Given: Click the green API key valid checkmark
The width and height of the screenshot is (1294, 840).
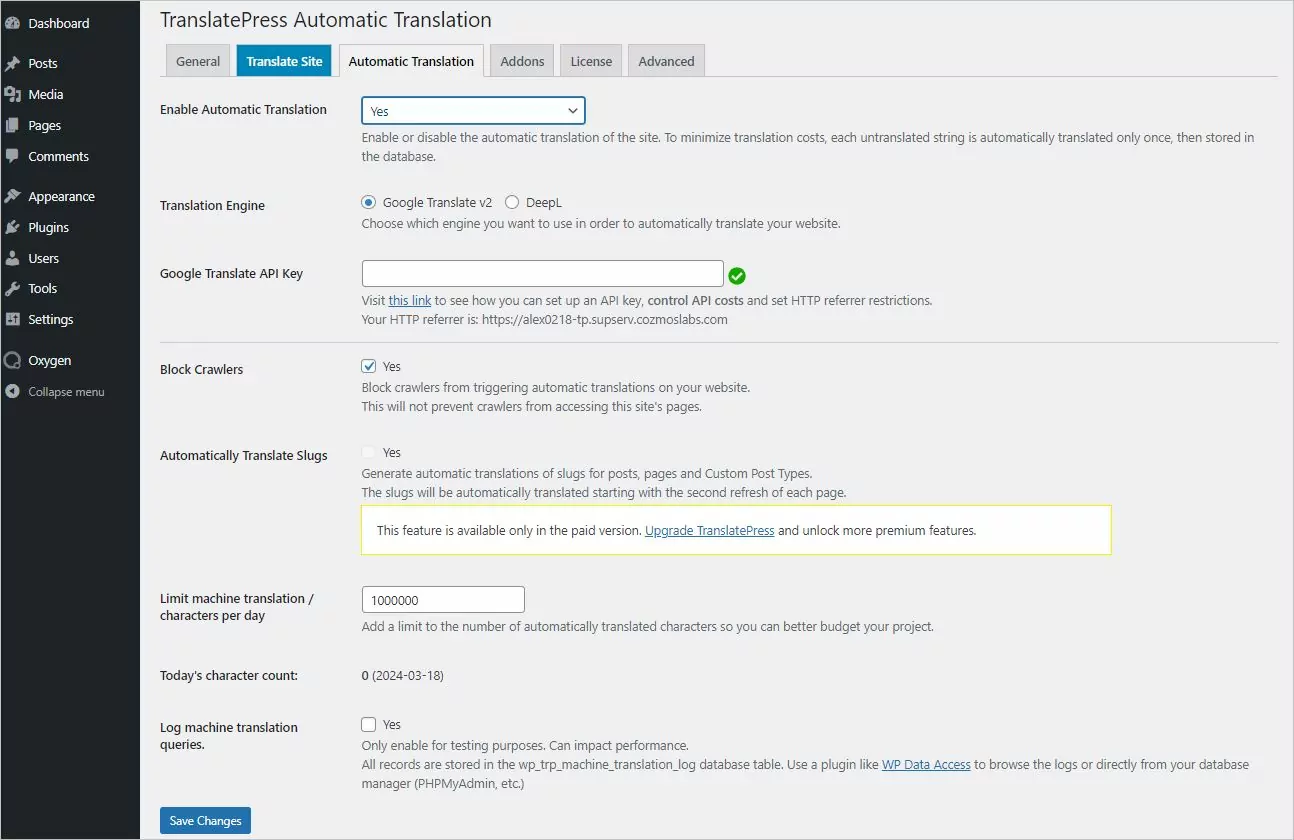Looking at the screenshot, I should point(737,275).
